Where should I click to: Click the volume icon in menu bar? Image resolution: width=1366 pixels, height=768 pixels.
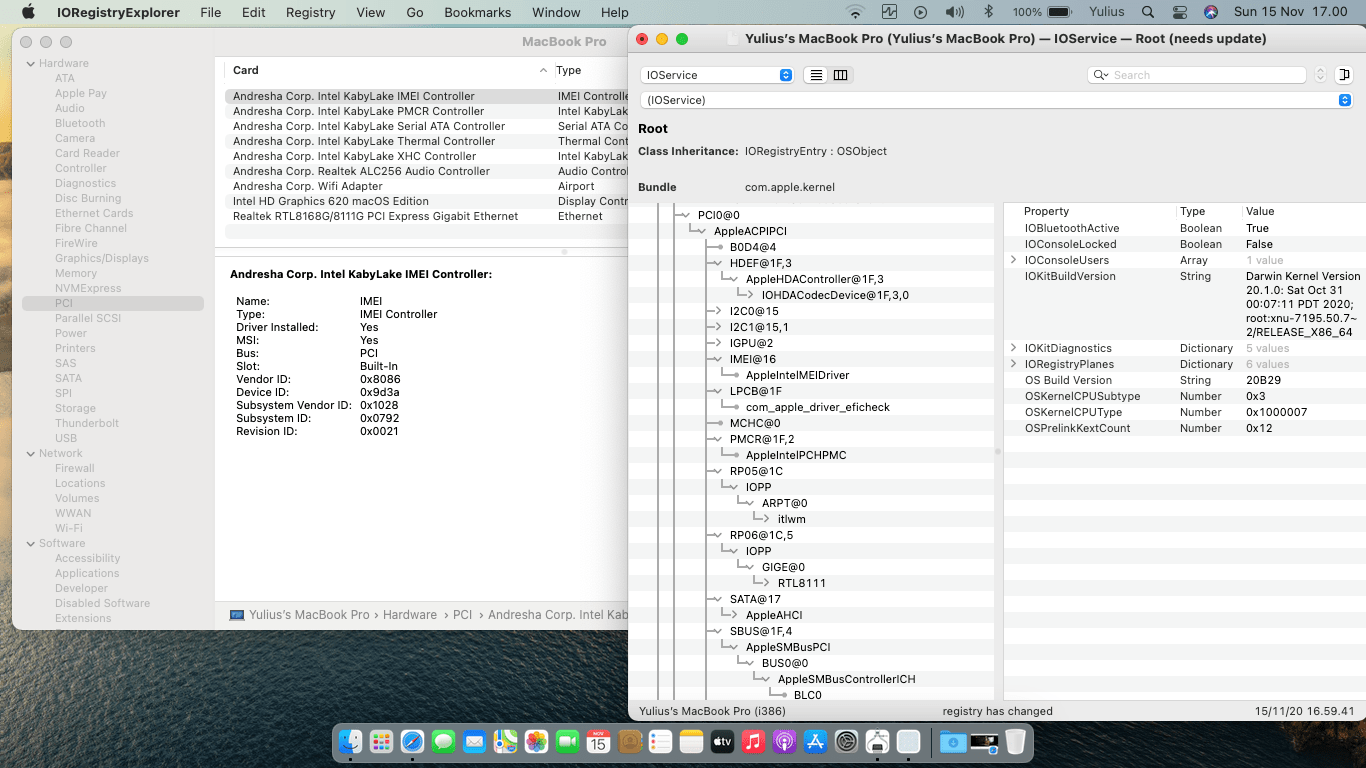click(955, 12)
